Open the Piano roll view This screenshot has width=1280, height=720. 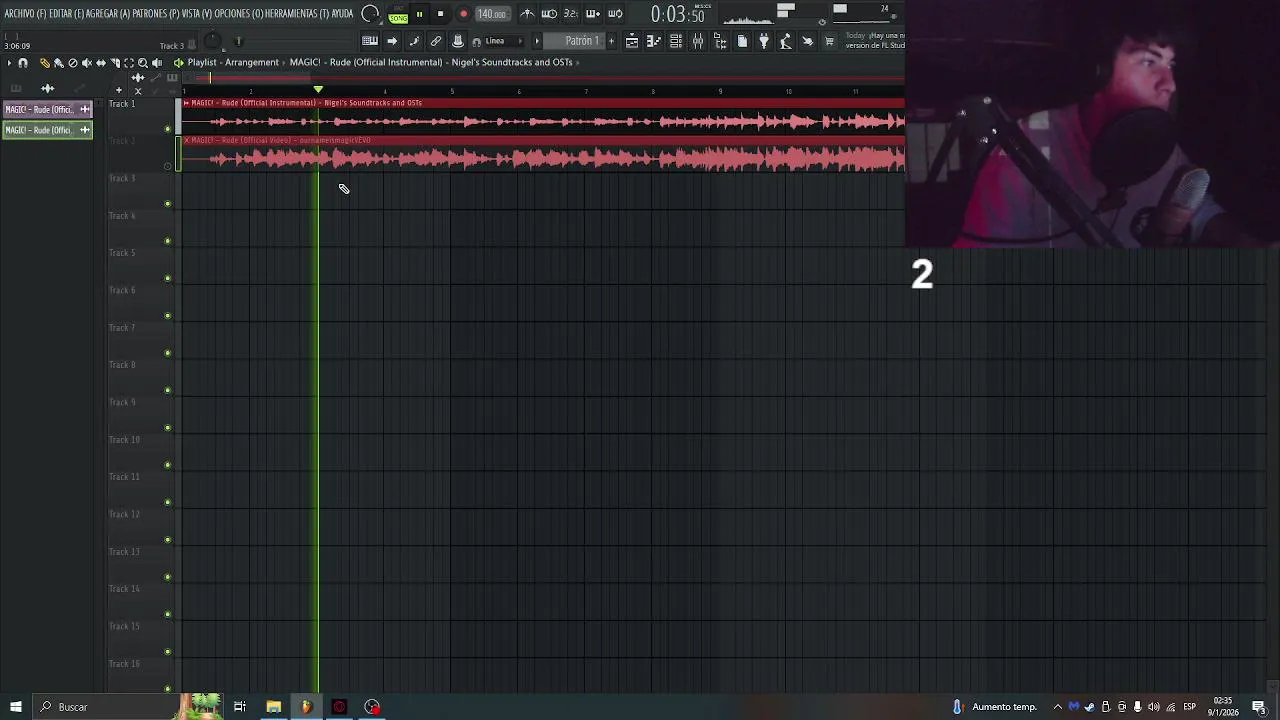pos(653,41)
